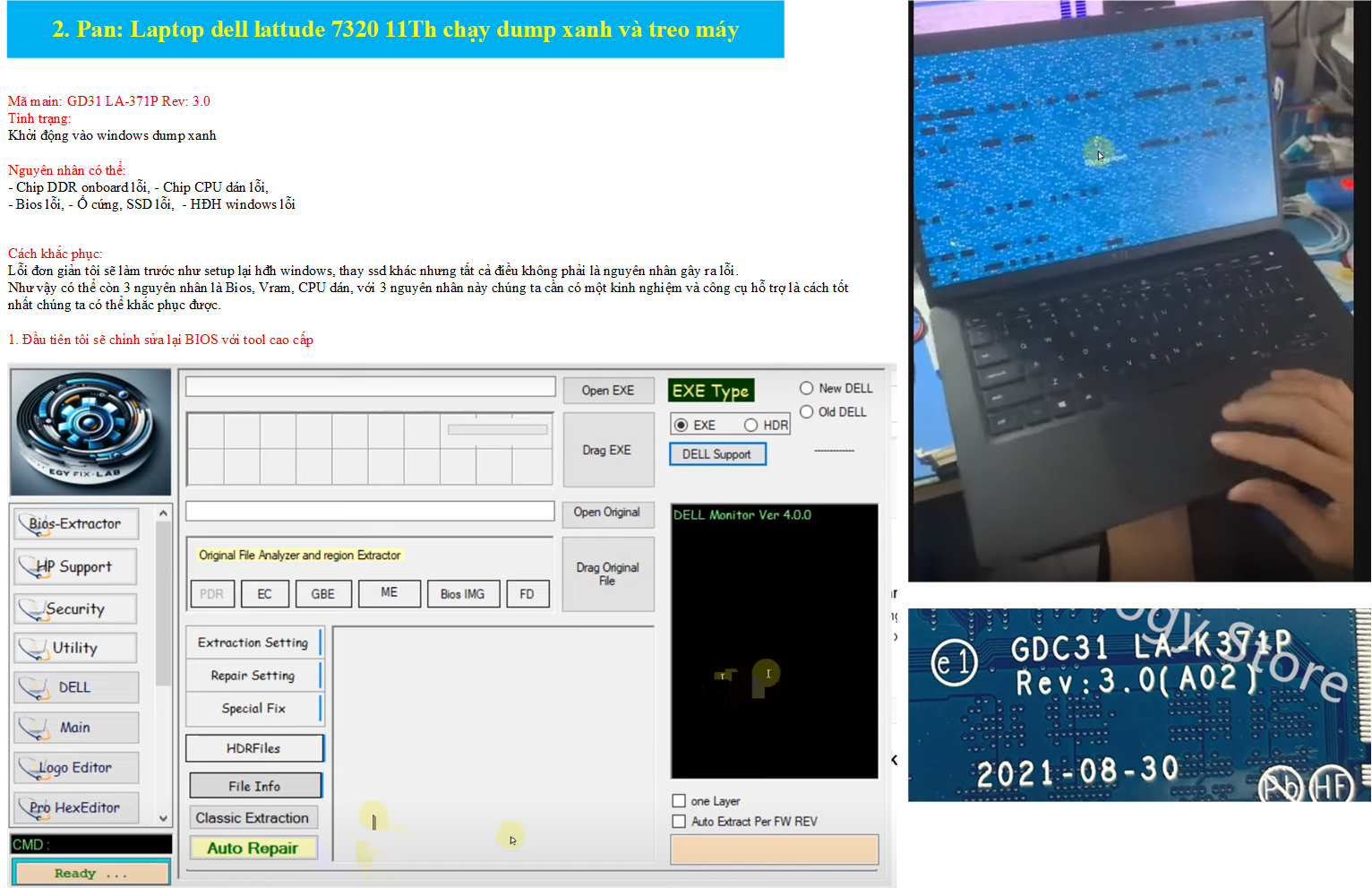Click the blue Pan title banner

click(396, 30)
